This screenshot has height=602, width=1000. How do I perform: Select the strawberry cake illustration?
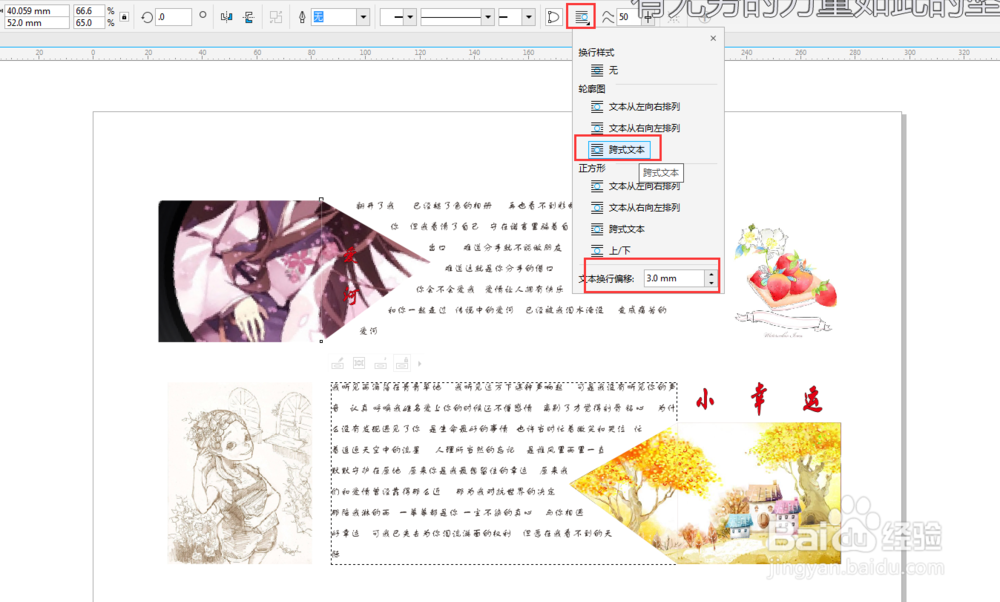pyautogui.click(x=786, y=281)
